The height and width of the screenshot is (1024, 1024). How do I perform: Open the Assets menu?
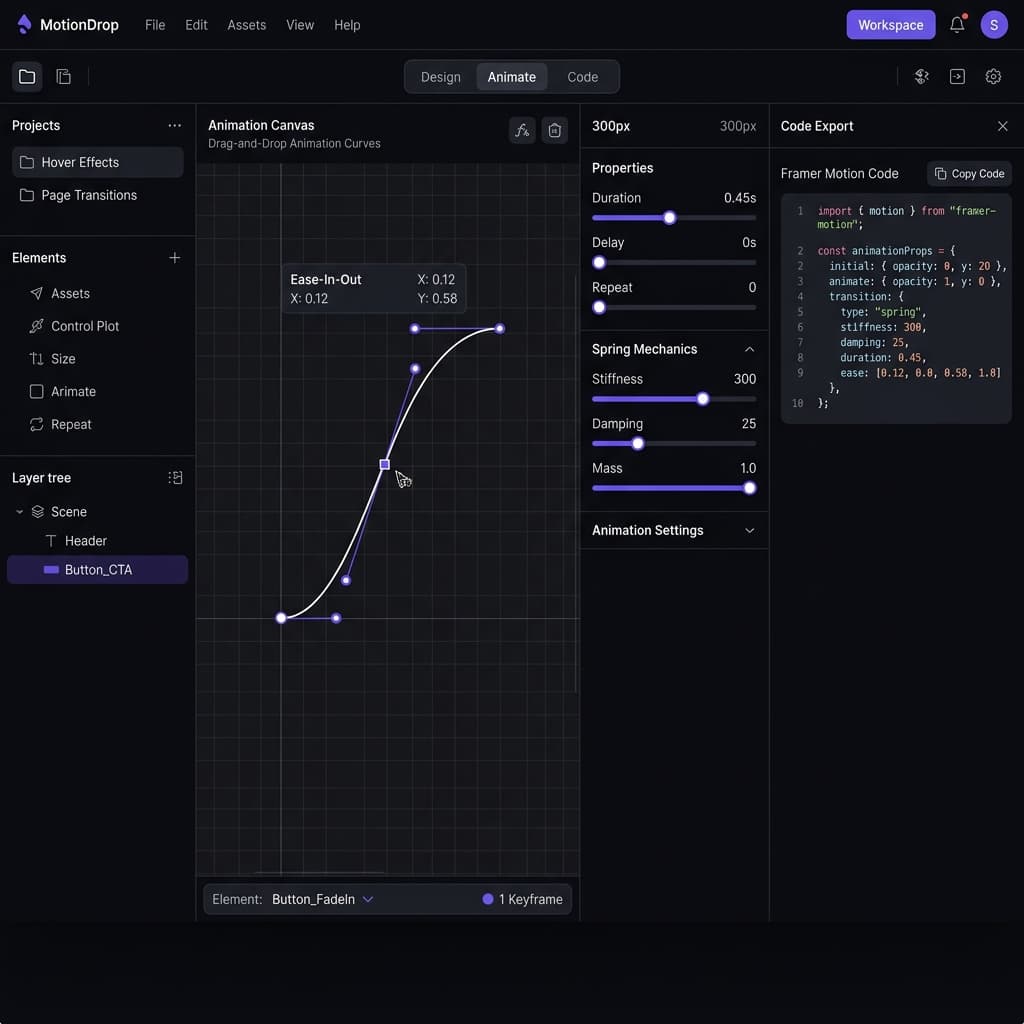246,25
